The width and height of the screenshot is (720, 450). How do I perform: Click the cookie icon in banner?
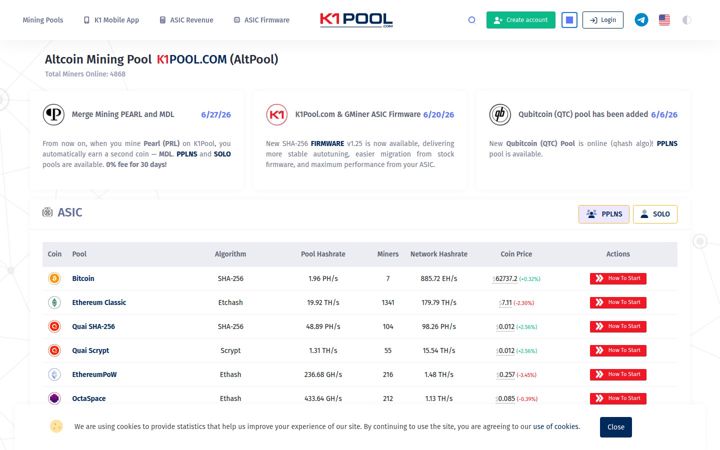point(56,426)
